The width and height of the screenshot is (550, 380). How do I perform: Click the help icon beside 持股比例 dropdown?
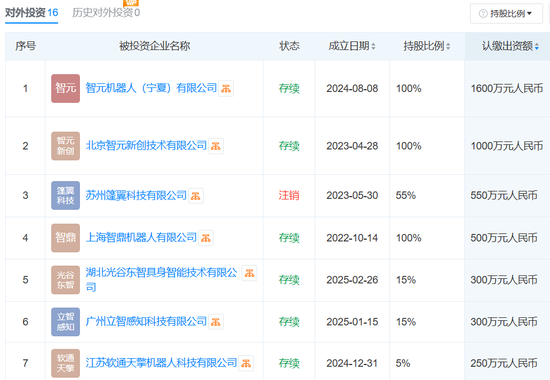tap(483, 14)
